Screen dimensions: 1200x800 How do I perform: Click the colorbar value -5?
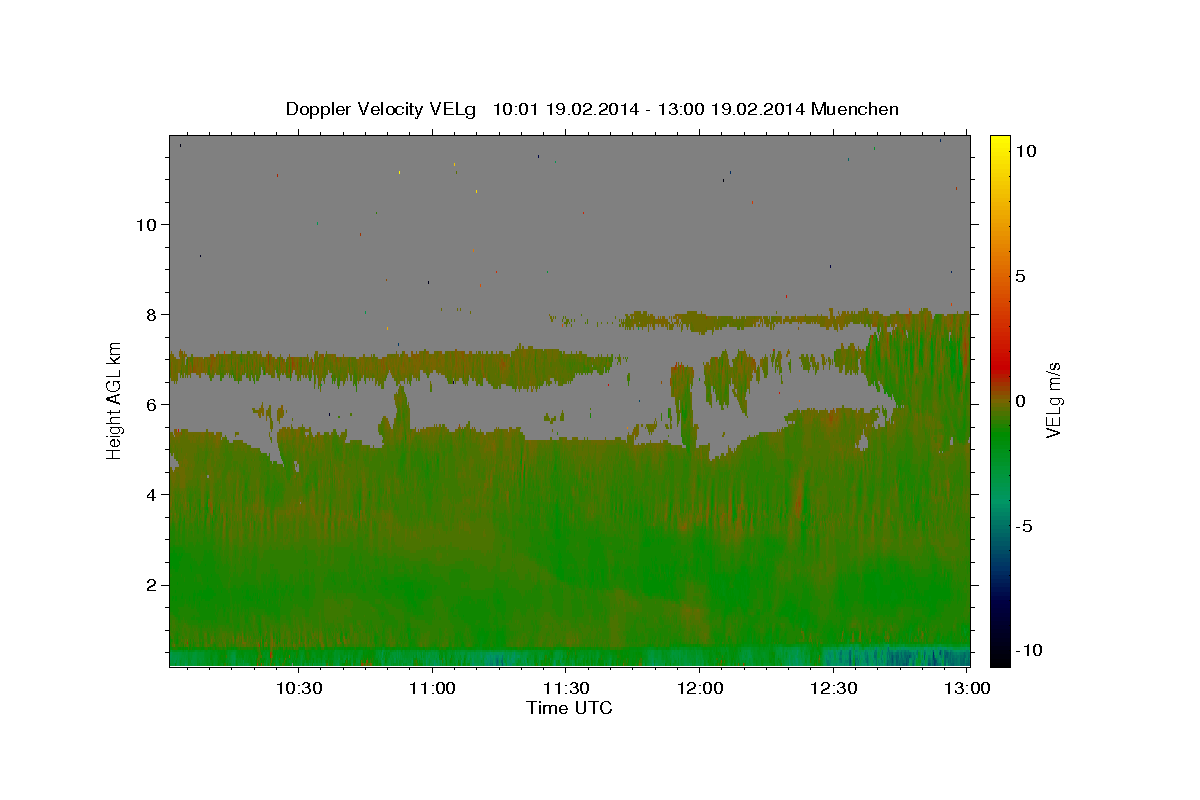coord(1025,526)
